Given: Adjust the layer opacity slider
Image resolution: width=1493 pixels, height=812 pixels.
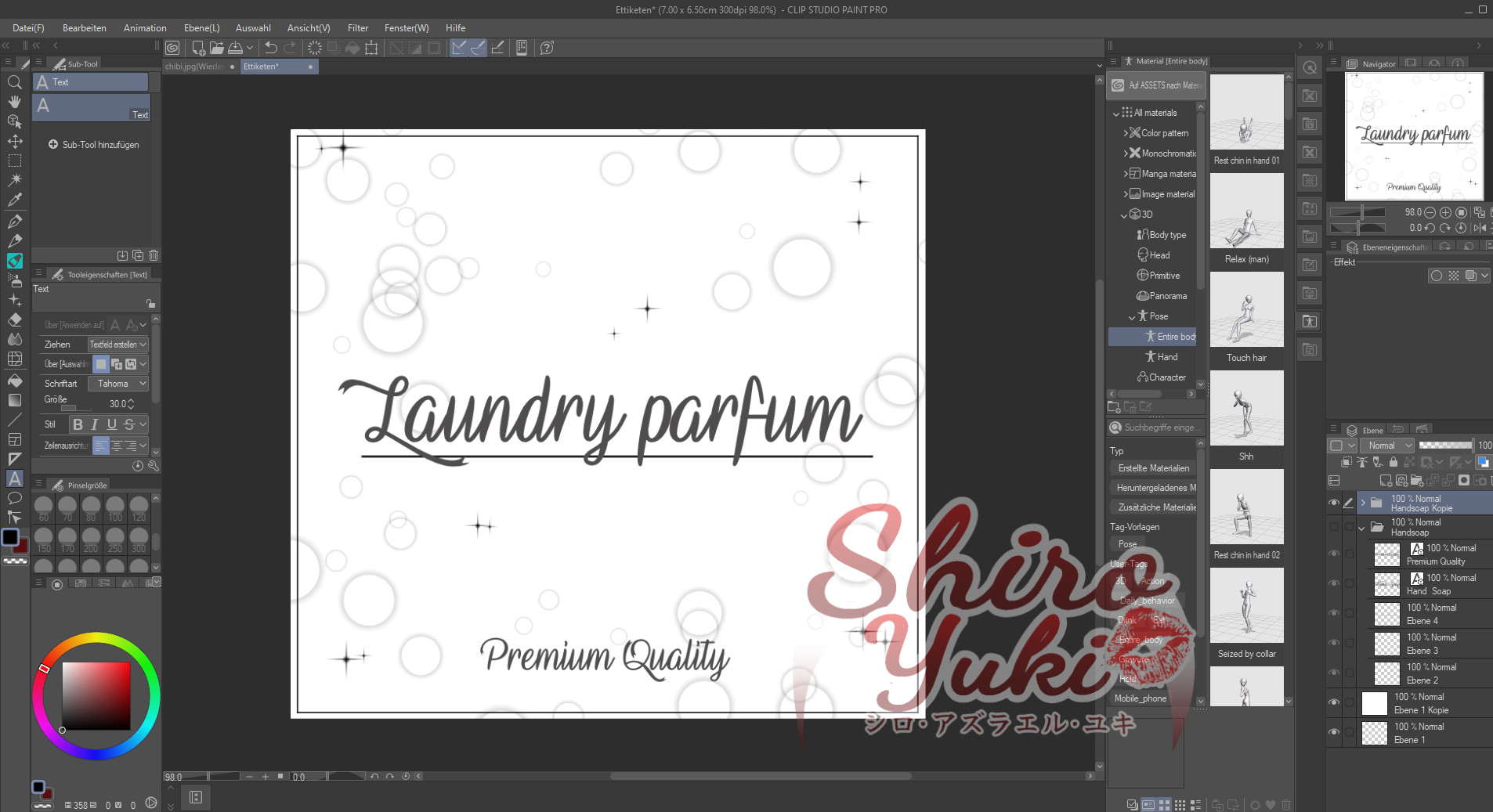Looking at the screenshot, I should tap(1445, 446).
